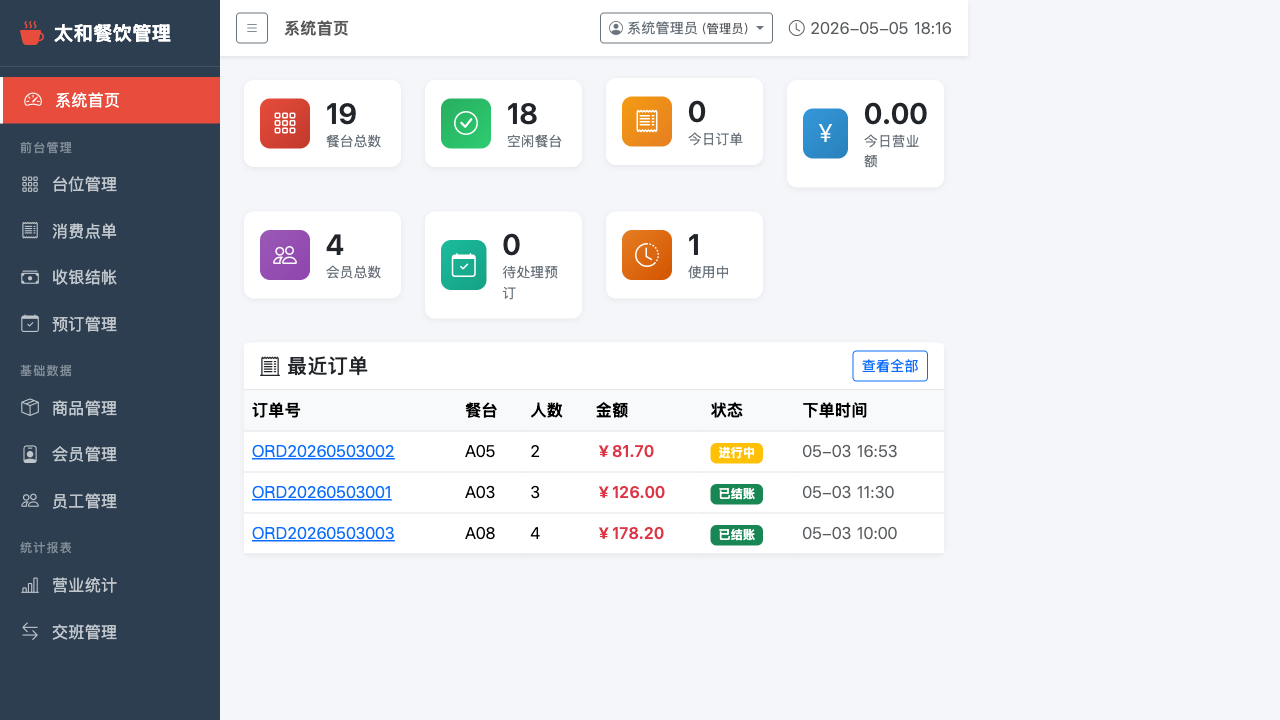Viewport: 1280px width, 720px height.
Task: Click the receipt icon next to 最近订单 heading
Action: (x=269, y=367)
